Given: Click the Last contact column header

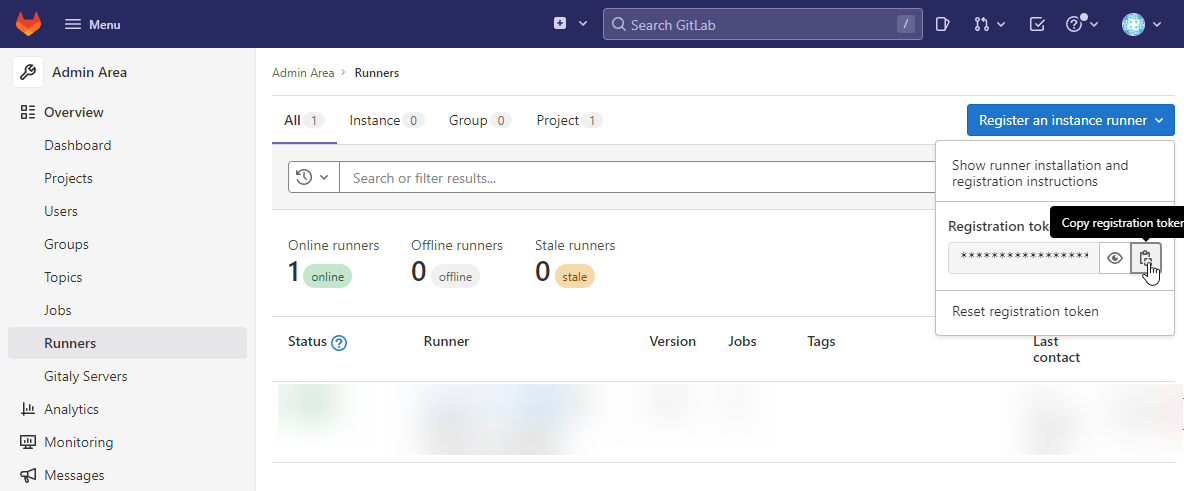Looking at the screenshot, I should 1056,350.
